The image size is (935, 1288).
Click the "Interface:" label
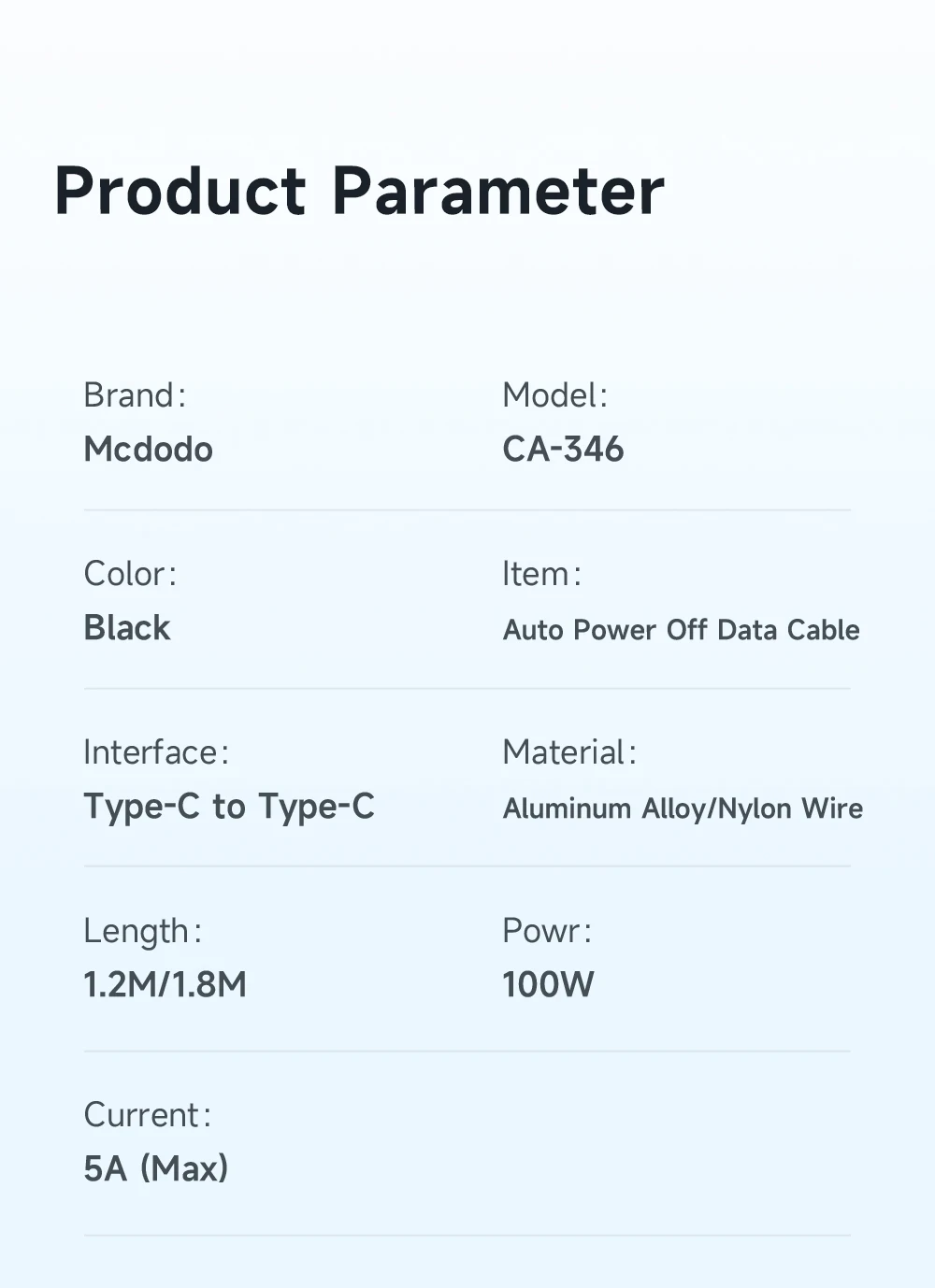coord(156,752)
